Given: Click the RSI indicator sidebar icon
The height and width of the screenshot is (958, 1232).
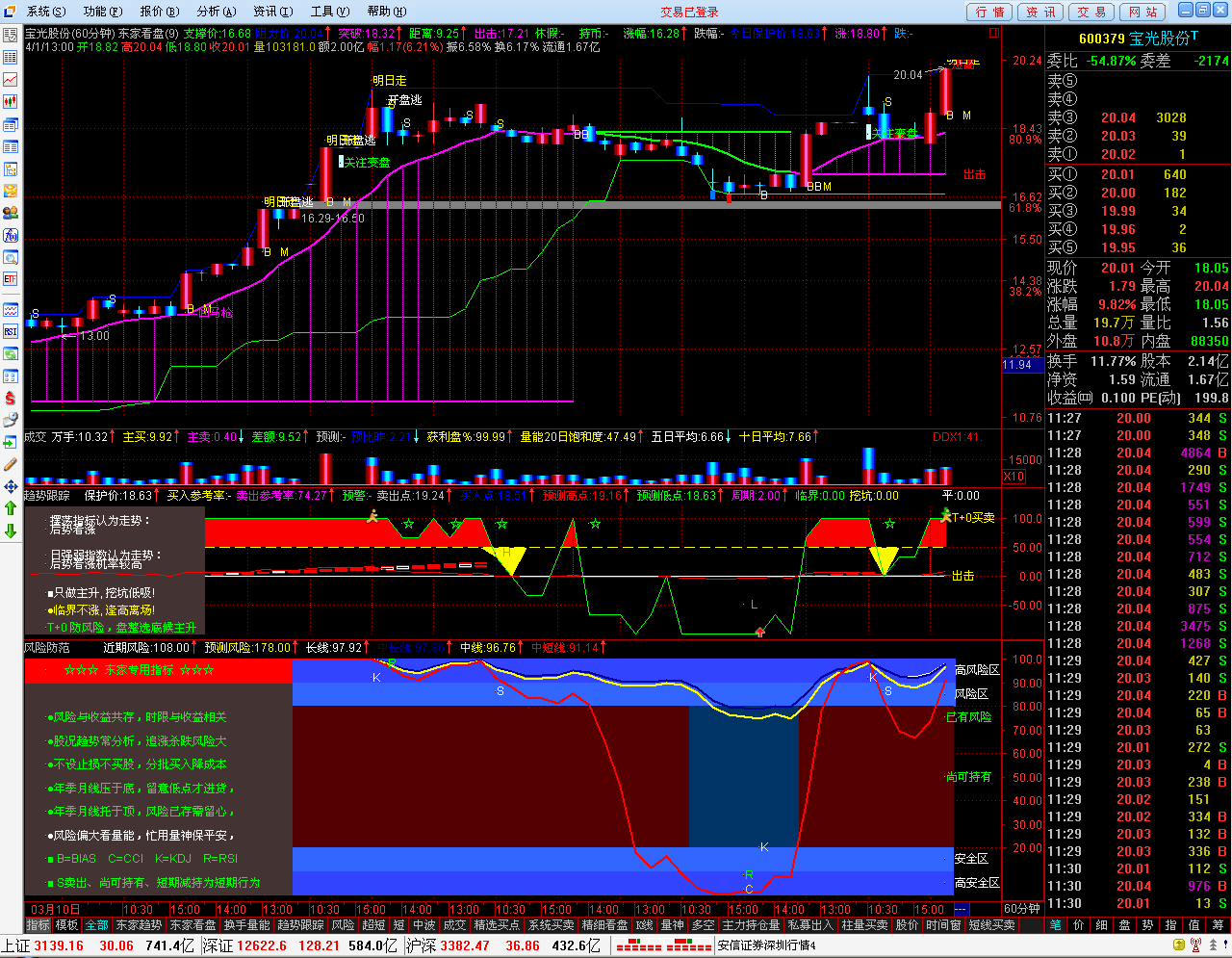Looking at the screenshot, I should [x=11, y=331].
